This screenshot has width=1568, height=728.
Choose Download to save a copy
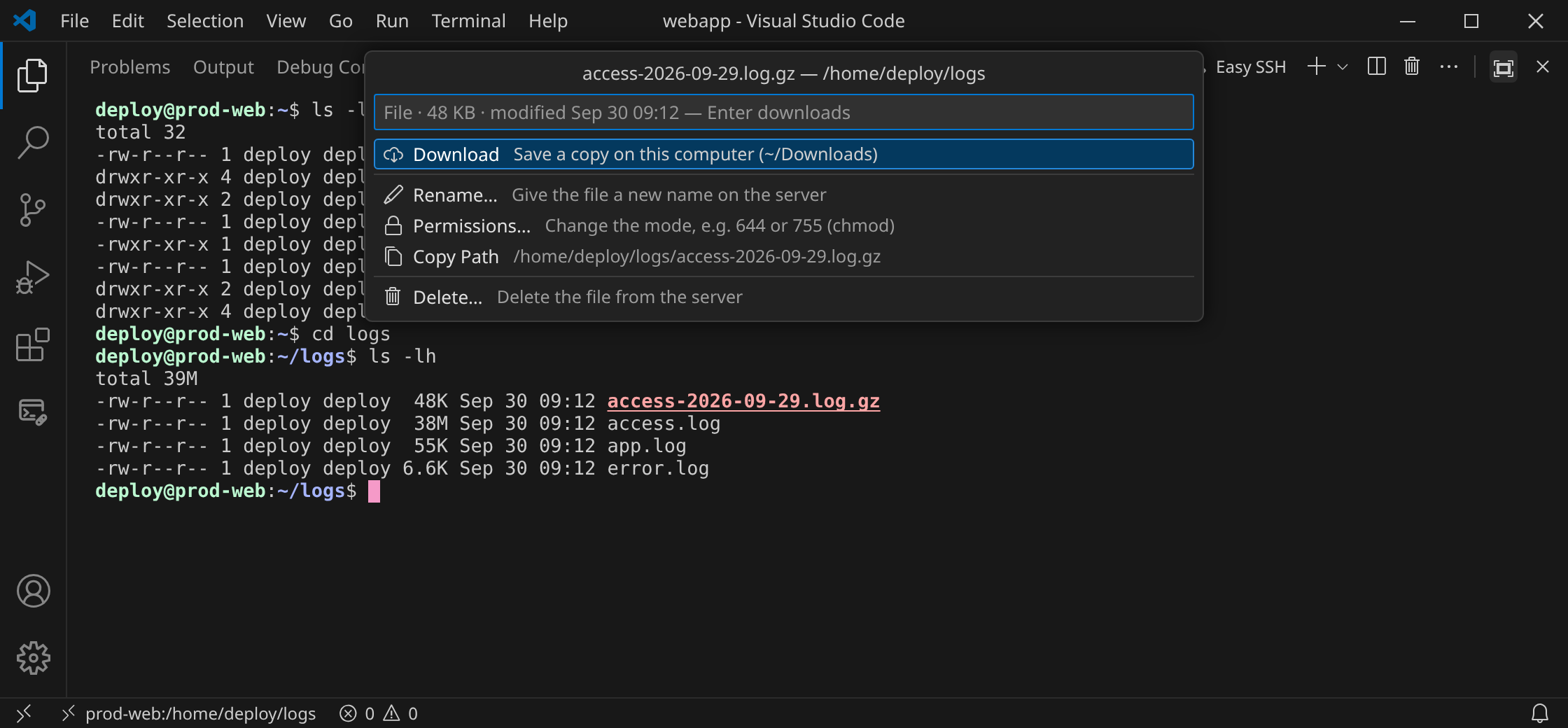(783, 154)
